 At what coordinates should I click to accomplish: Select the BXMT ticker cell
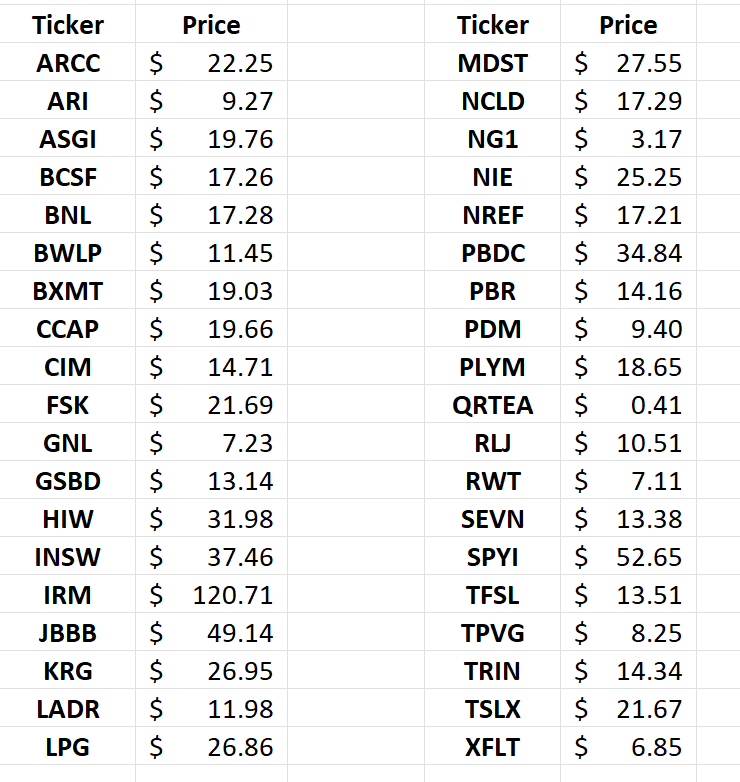point(68,292)
